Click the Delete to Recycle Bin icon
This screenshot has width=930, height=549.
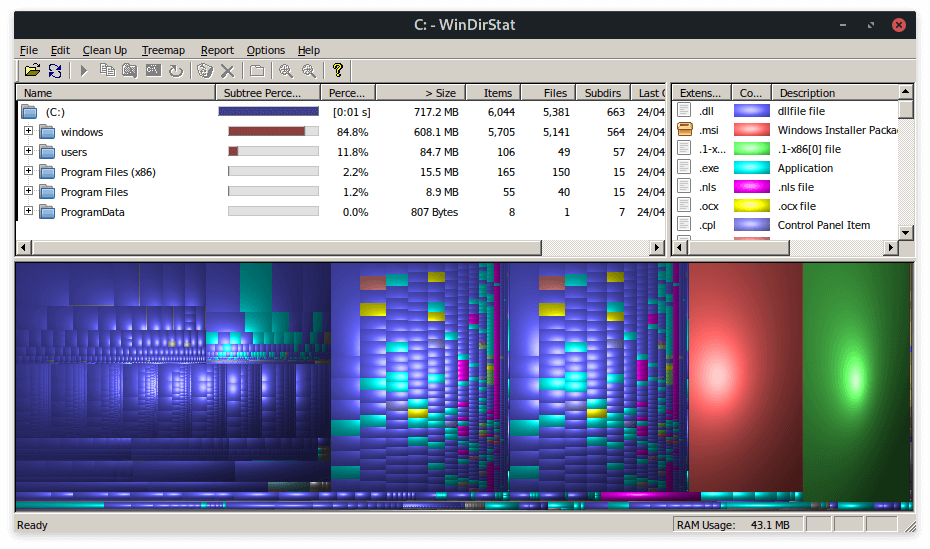pos(205,71)
